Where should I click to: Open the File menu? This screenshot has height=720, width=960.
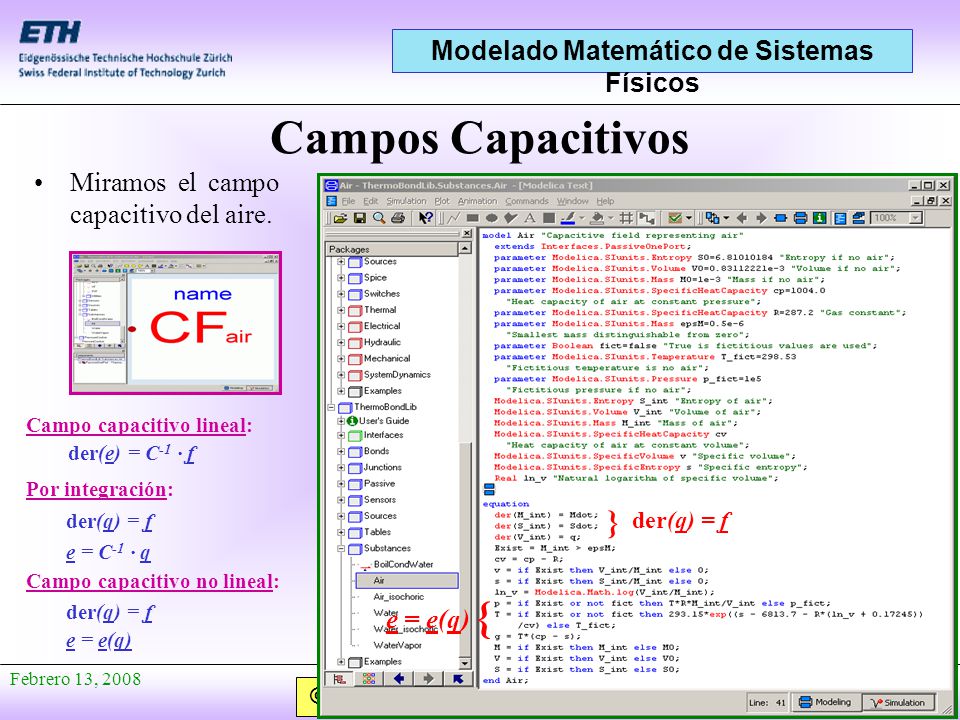click(x=348, y=201)
